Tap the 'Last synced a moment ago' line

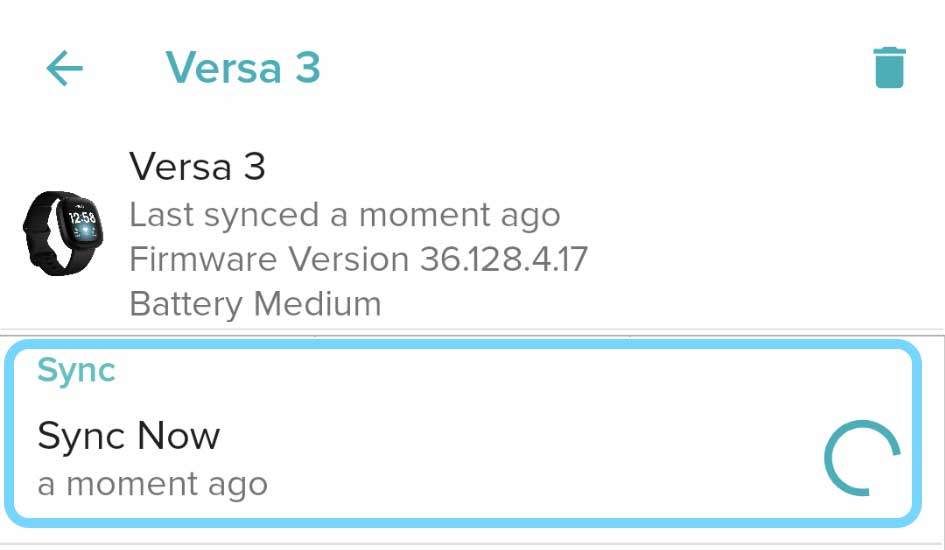(344, 214)
